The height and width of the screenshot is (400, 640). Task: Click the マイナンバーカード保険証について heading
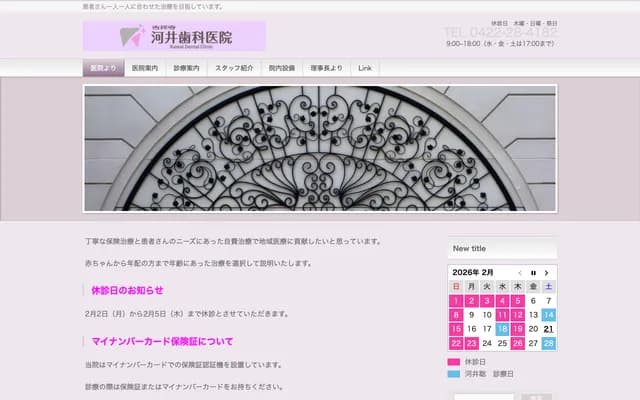point(162,342)
